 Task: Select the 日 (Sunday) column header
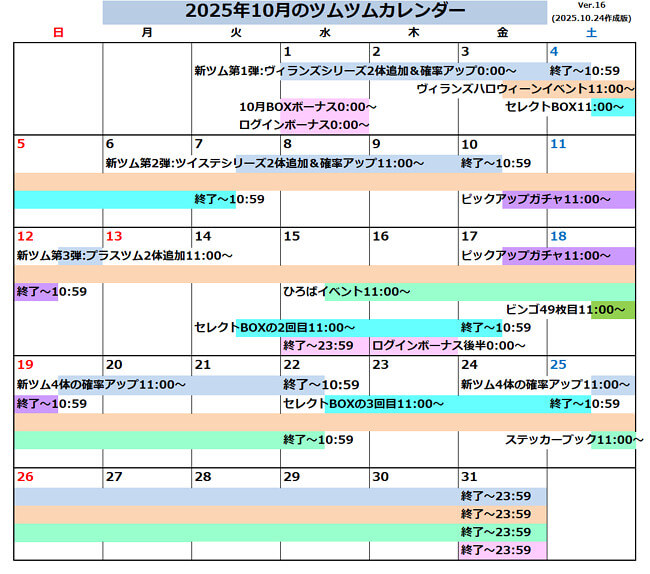(x=58, y=33)
